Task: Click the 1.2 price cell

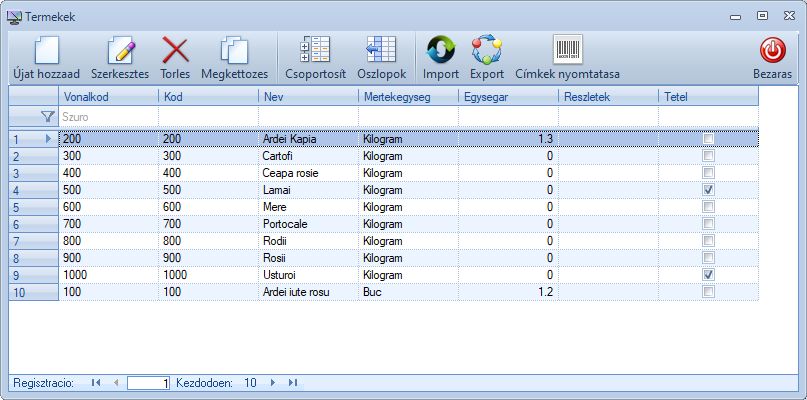Action: [x=508, y=291]
